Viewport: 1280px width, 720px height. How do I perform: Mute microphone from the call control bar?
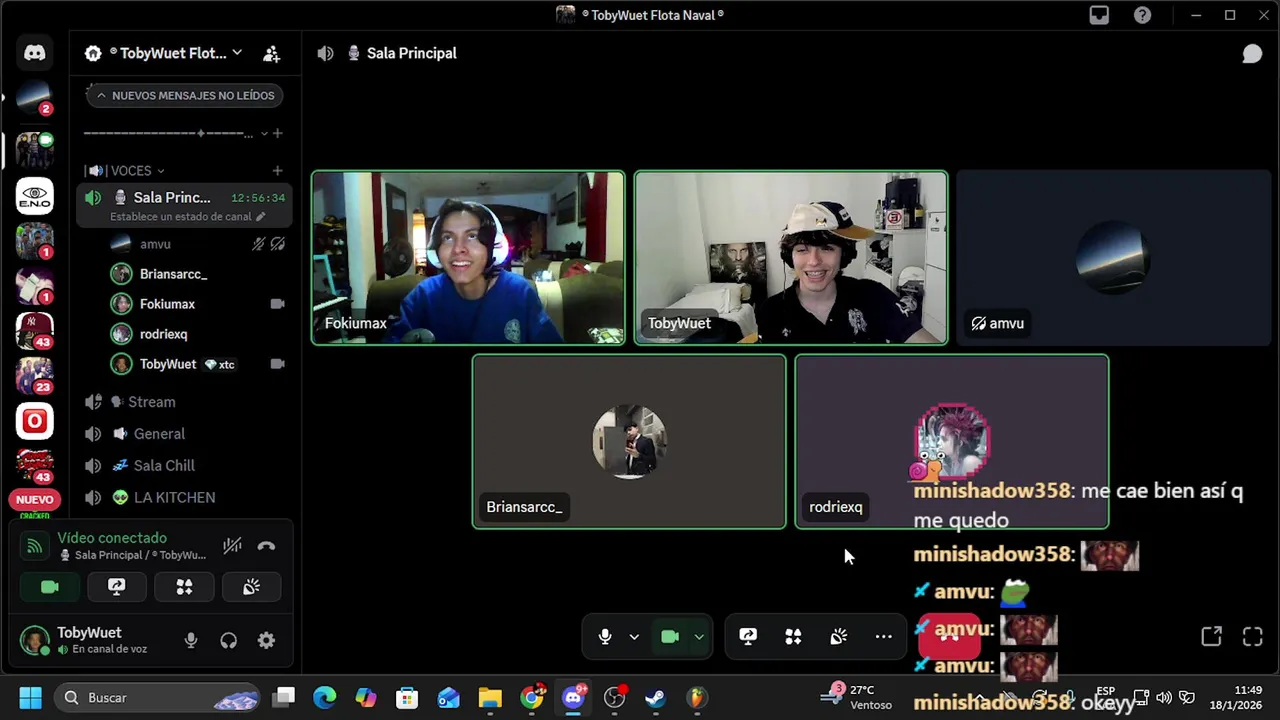point(604,637)
